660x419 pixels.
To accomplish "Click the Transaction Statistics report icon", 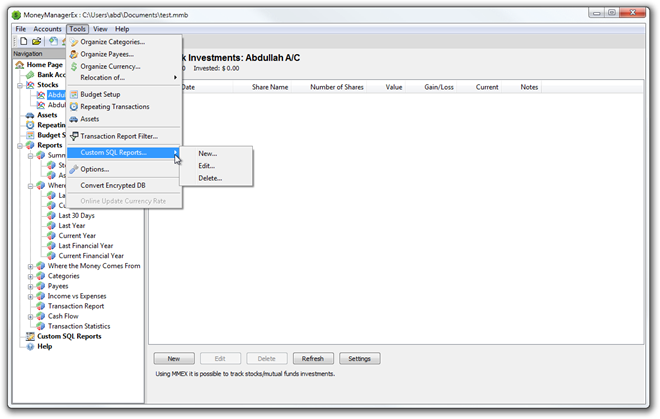I will coord(41,326).
